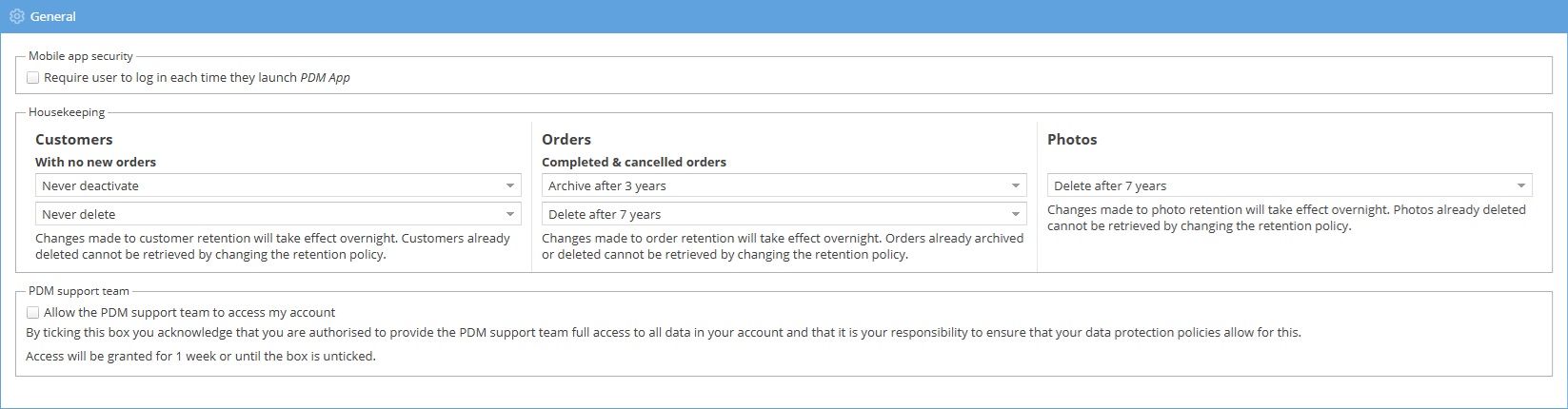
Task: Enable require login on PDM App launch
Action: [x=33, y=78]
